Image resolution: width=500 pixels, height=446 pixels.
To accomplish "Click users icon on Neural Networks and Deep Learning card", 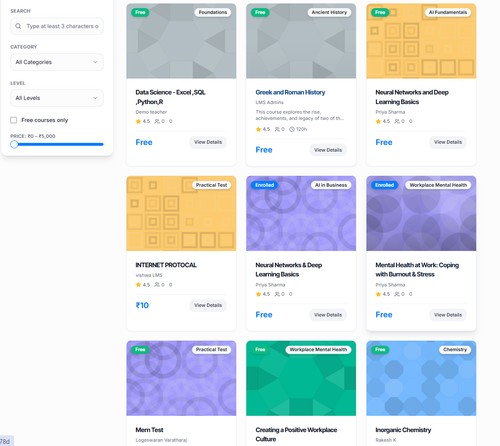I will click(x=397, y=121).
